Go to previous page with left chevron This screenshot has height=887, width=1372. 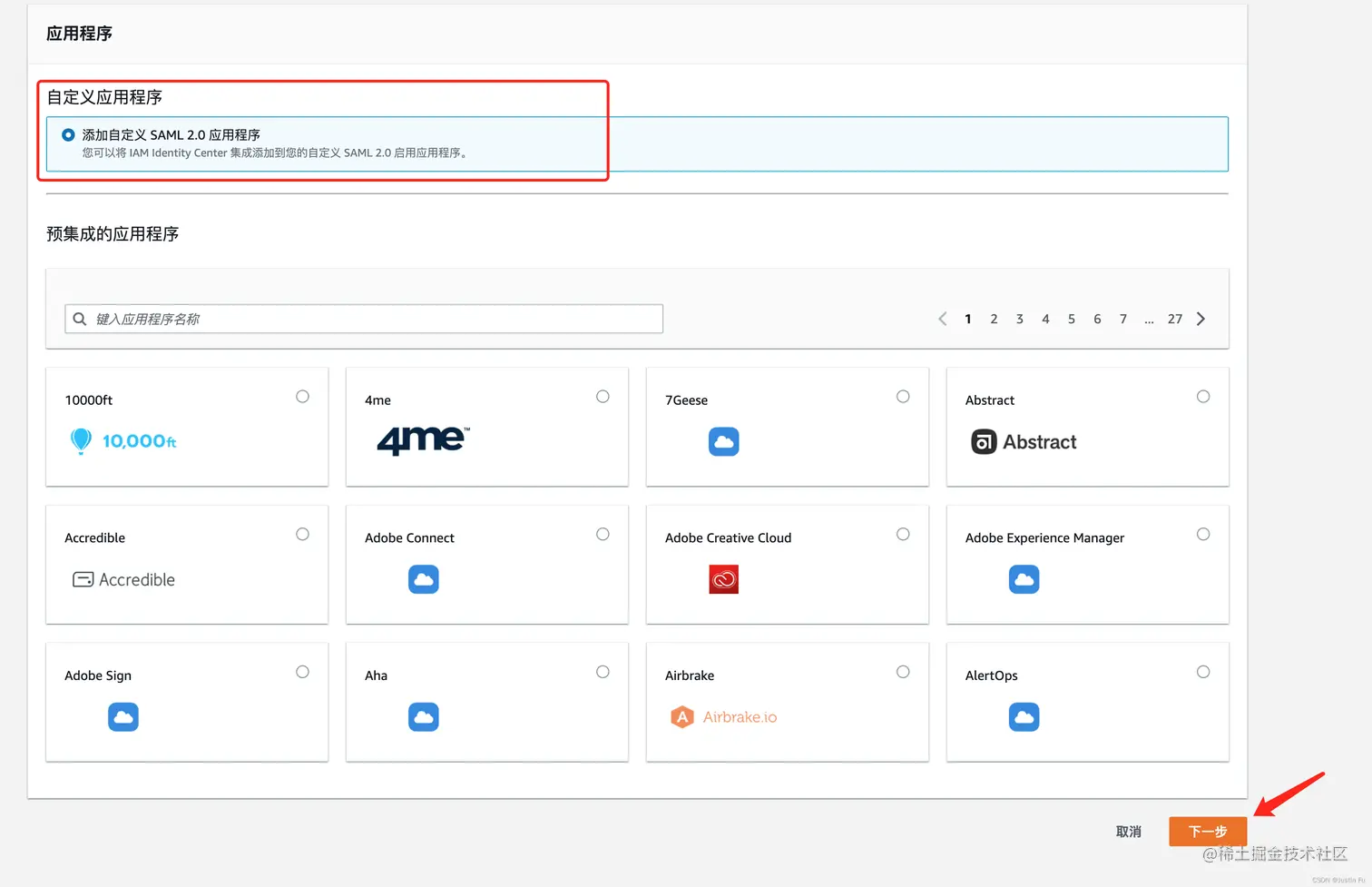coord(943,319)
